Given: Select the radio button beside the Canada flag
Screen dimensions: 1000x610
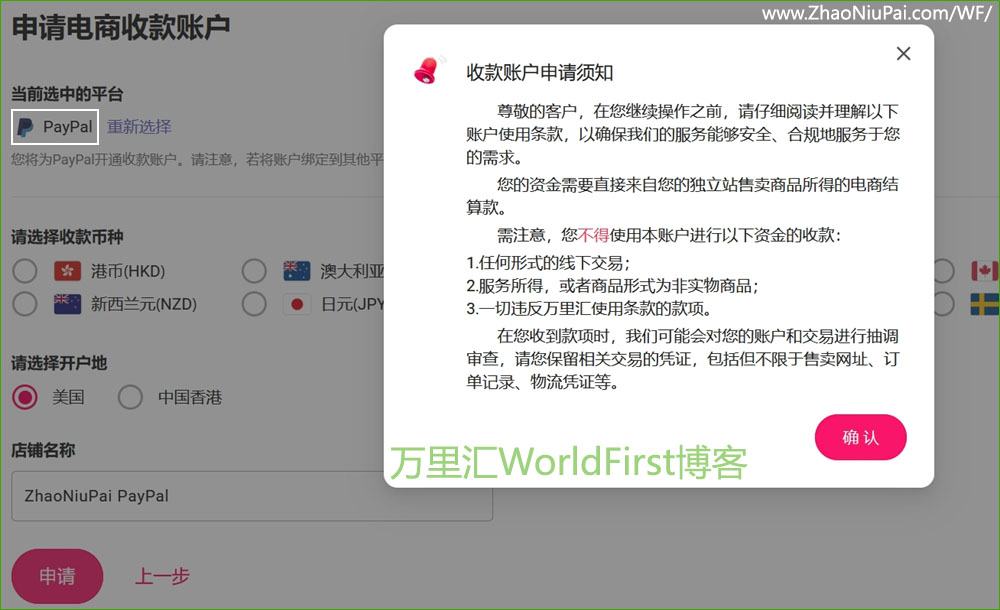Looking at the screenshot, I should point(943,271).
